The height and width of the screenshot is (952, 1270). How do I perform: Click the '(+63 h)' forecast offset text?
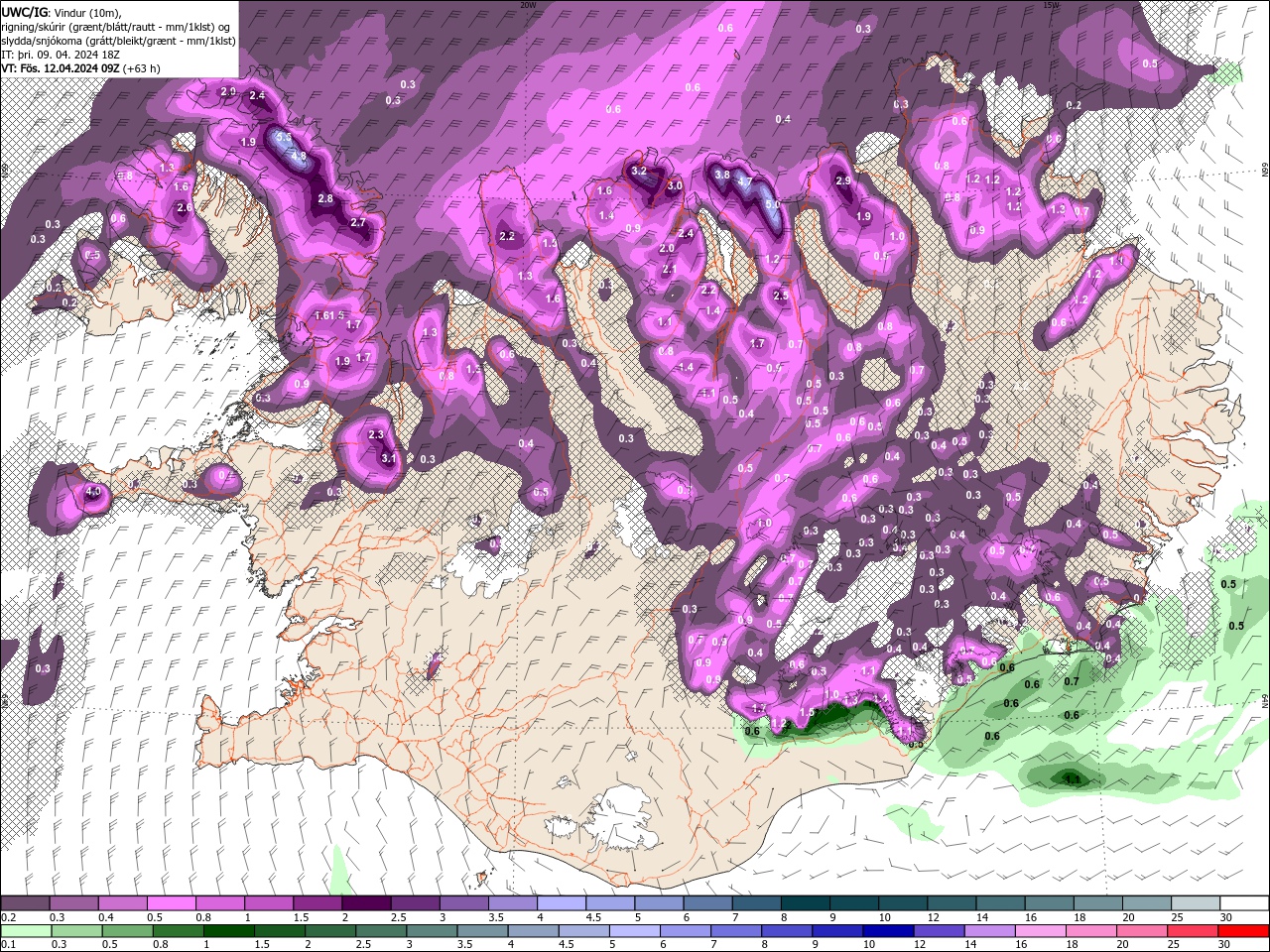pyautogui.click(x=143, y=68)
